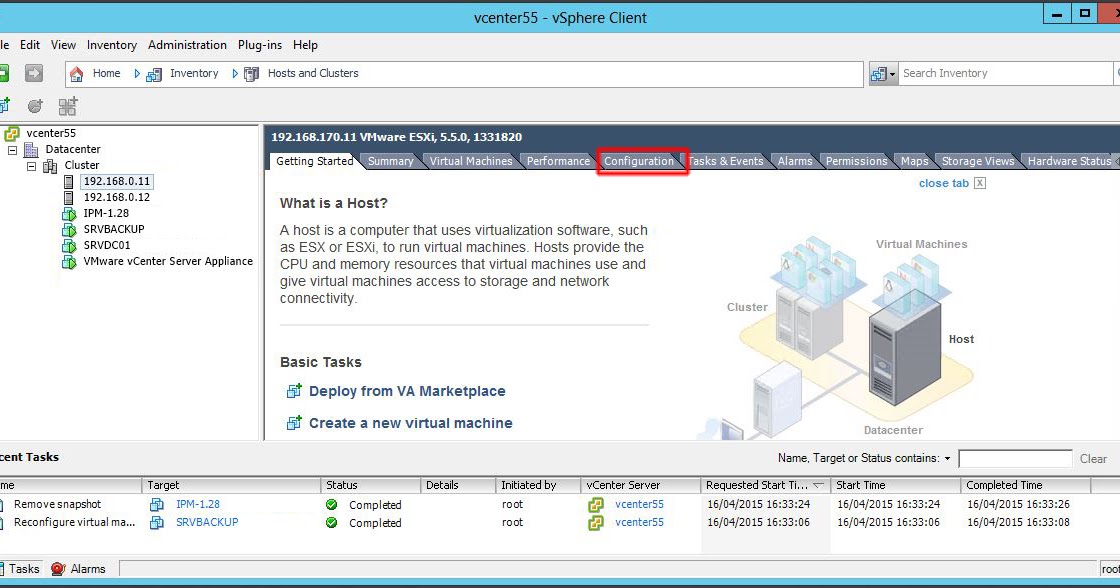Screen dimensions: 1120x588
Task: Select the Hosts and Clusters breadcrumb icon
Action: click(251, 73)
